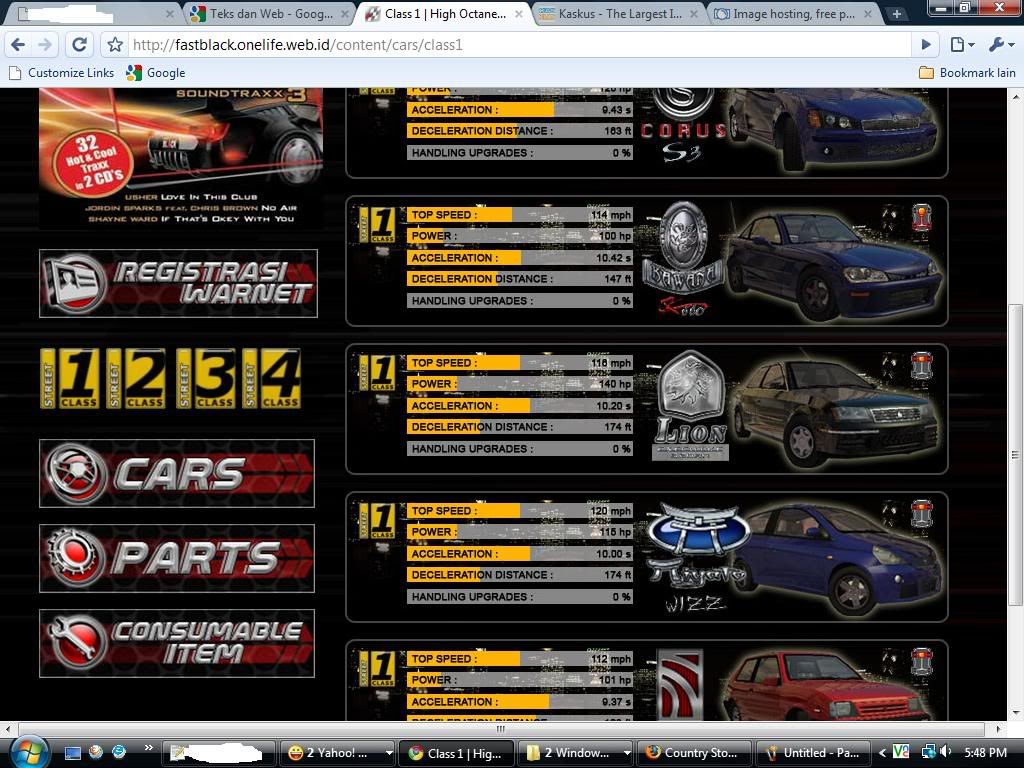This screenshot has height=768, width=1024.
Task: Click the Class 1 badge in the Wizz card
Action: click(377, 521)
